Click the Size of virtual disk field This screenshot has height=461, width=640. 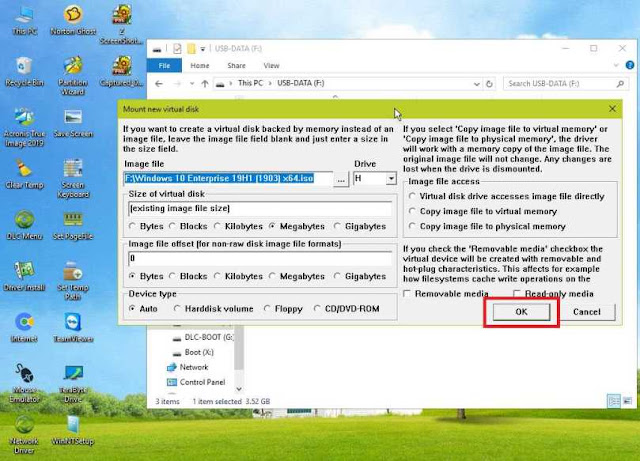coord(260,209)
